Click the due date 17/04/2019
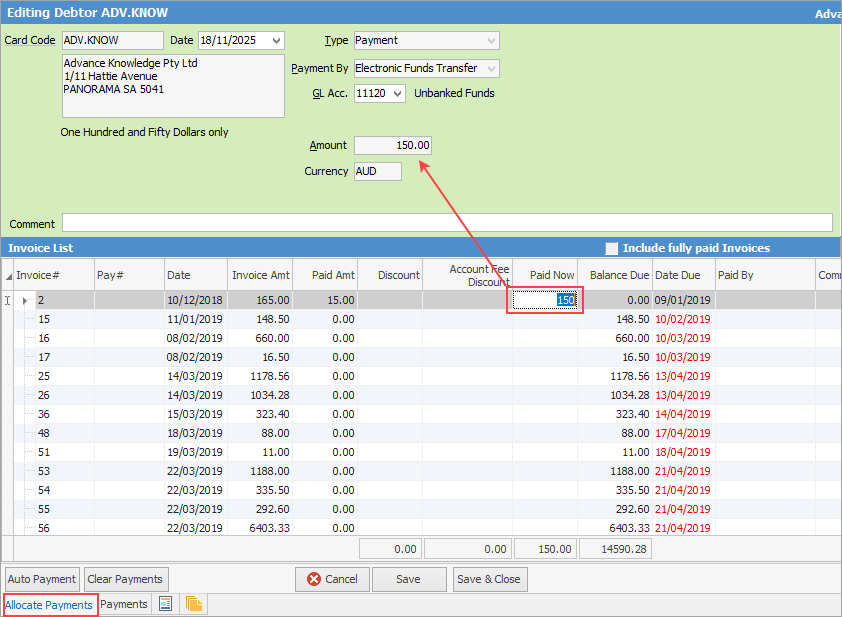The height and width of the screenshot is (617, 842). point(683,433)
